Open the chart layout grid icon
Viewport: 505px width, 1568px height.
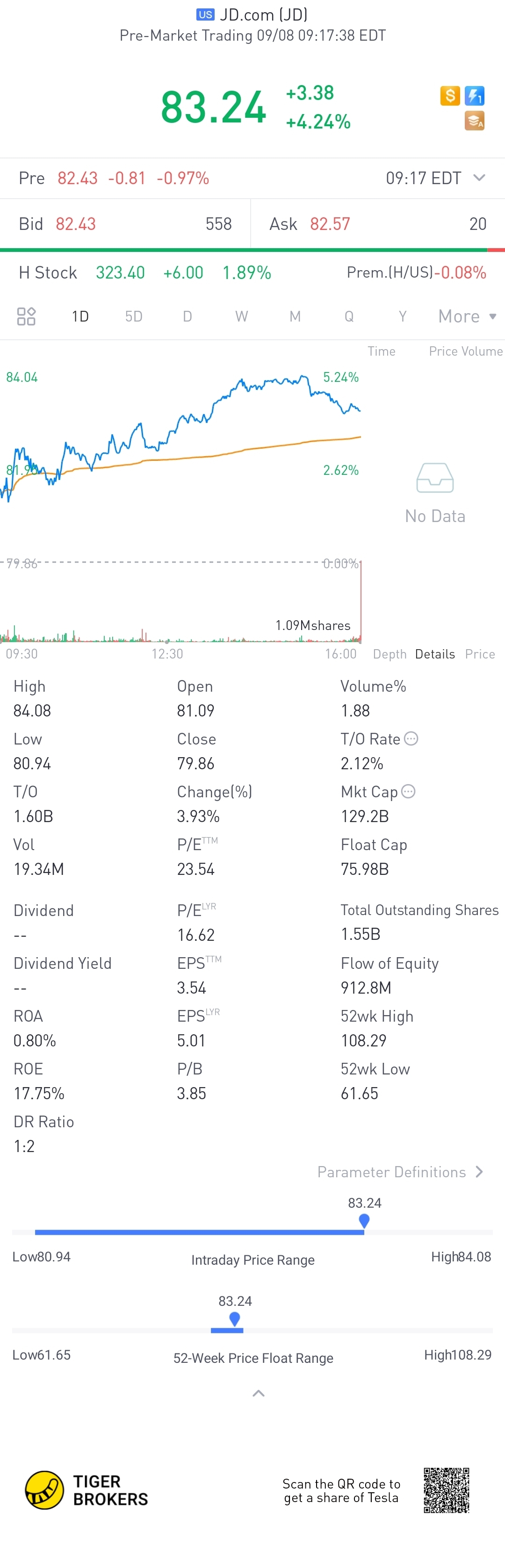pos(26,316)
